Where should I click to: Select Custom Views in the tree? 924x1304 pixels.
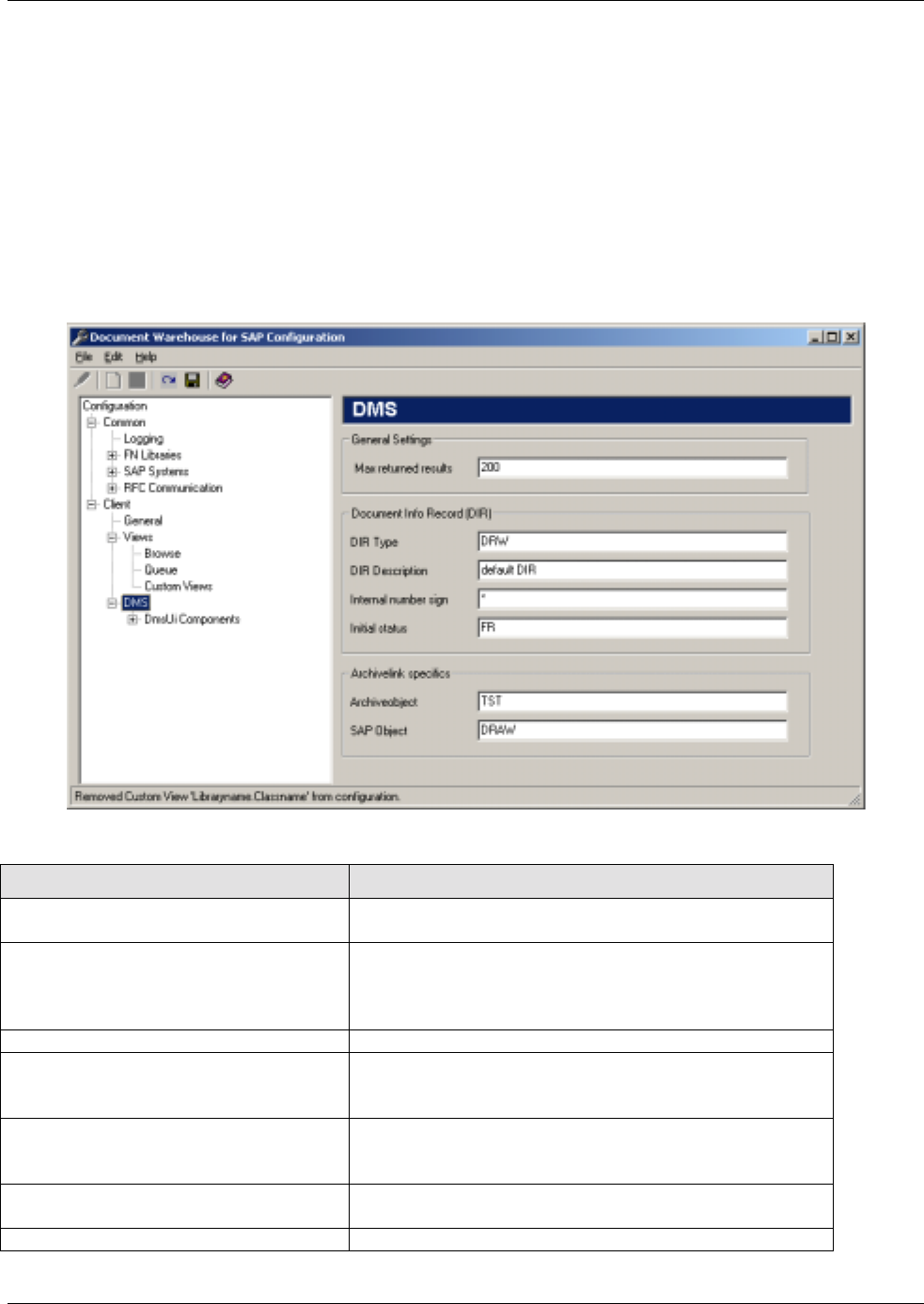pyautogui.click(x=179, y=587)
